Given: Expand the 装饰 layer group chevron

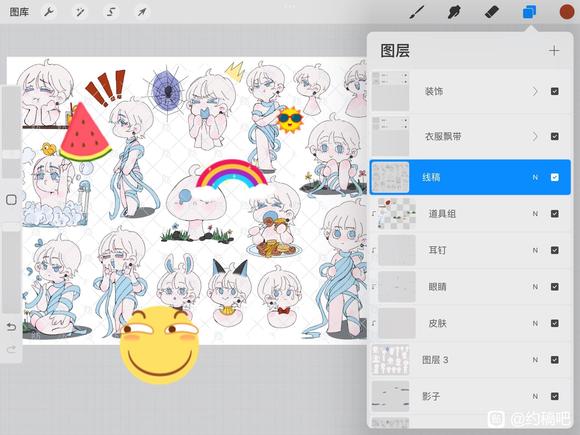Looking at the screenshot, I should coord(535,91).
